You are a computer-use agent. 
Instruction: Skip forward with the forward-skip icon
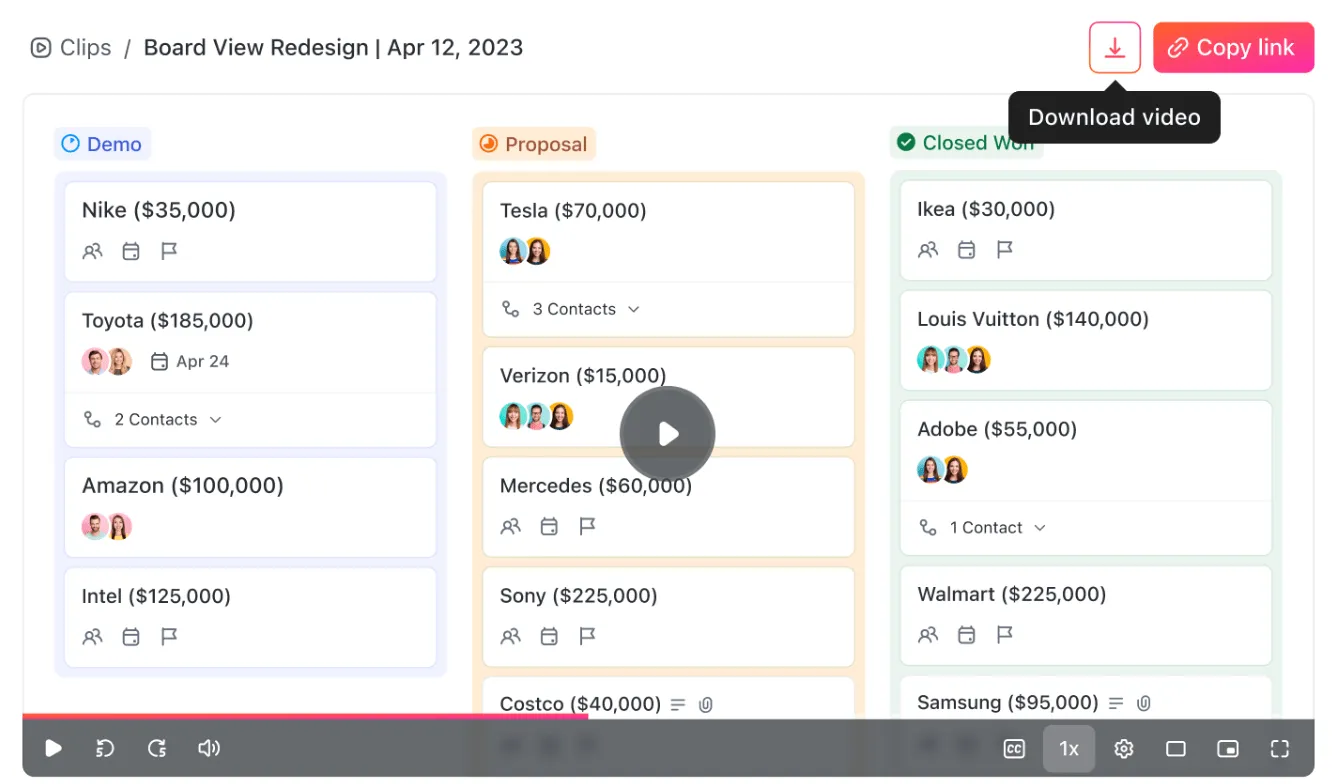click(x=157, y=748)
